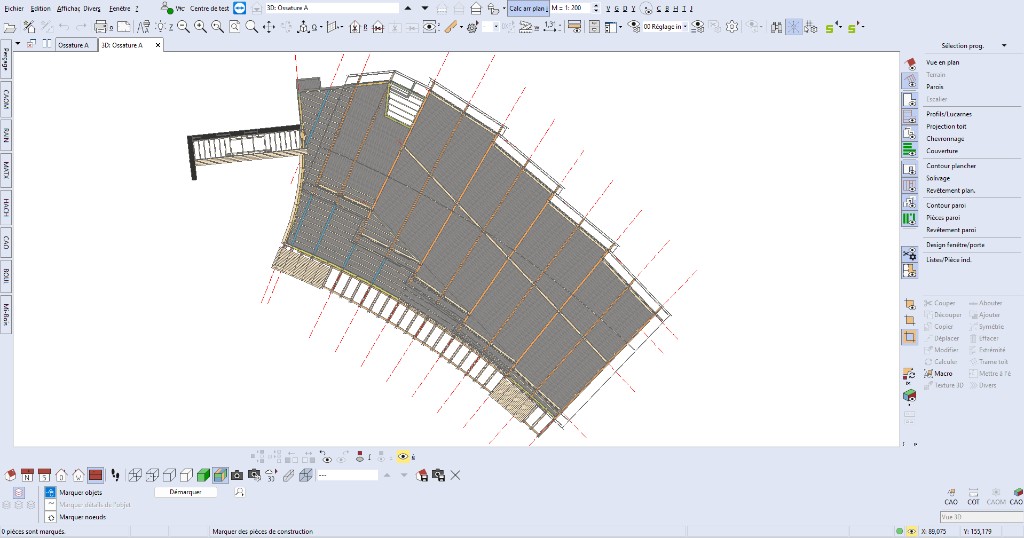Click the north view house icon labeled N
Image resolution: width=1024 pixels, height=538 pixels.
[27, 475]
